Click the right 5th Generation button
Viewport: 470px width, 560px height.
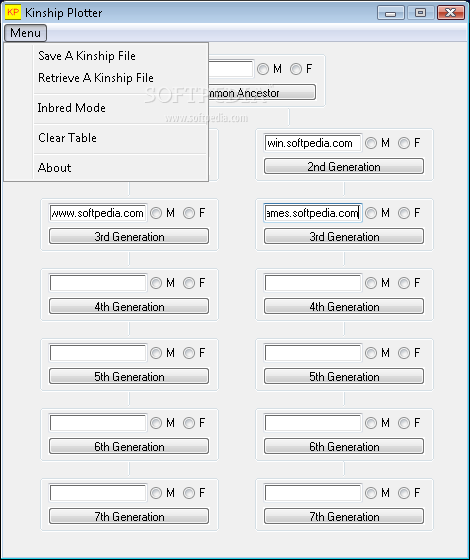344,376
